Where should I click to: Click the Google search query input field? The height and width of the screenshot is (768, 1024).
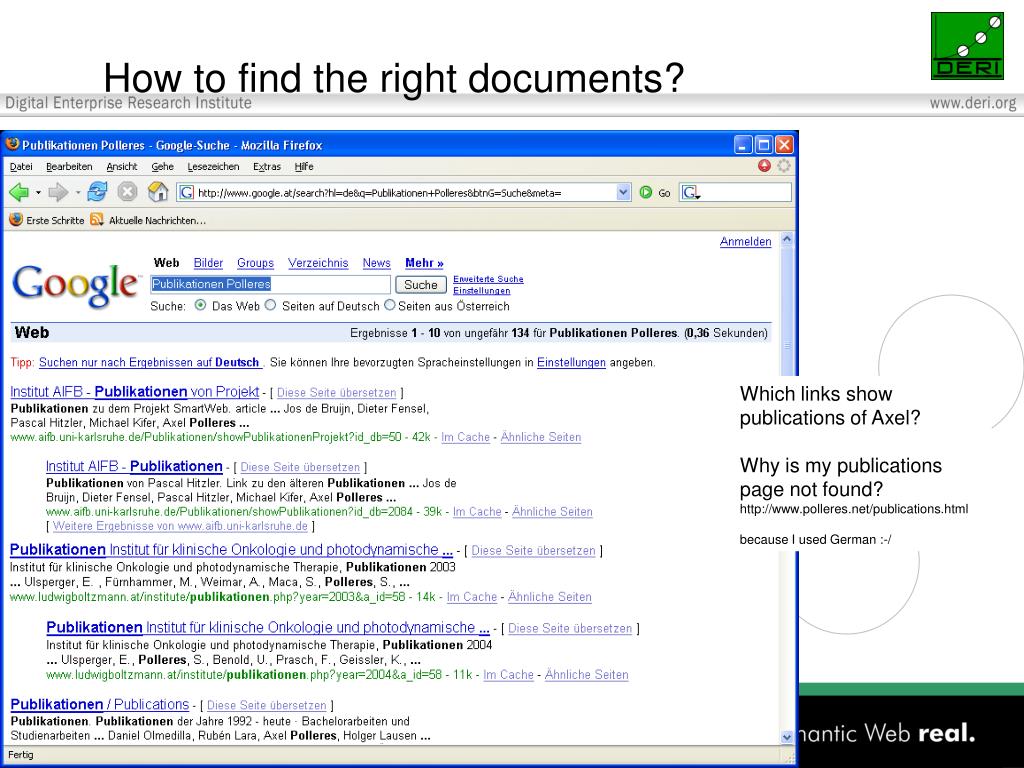(x=270, y=284)
